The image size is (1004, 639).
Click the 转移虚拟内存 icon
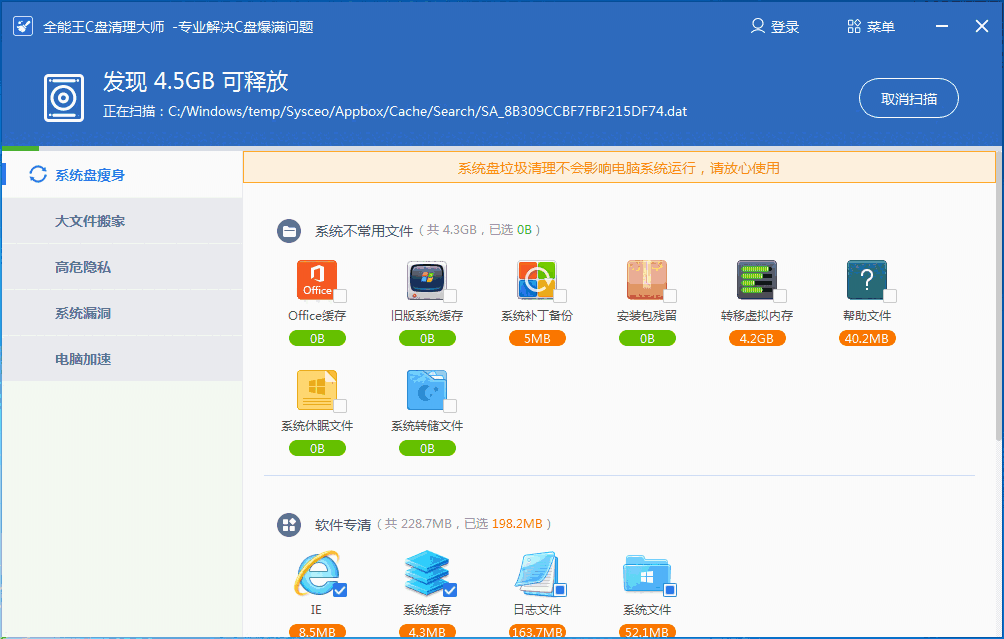coord(757,280)
